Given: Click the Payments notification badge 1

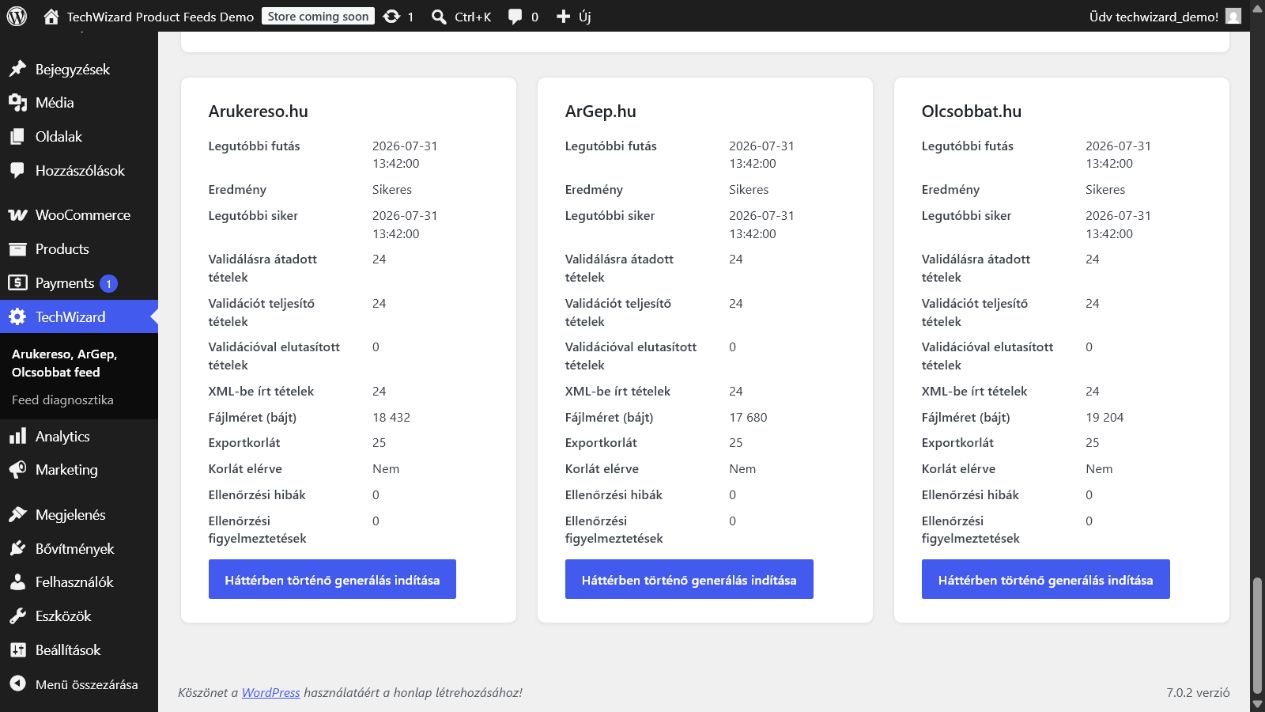Looking at the screenshot, I should pos(108,283).
